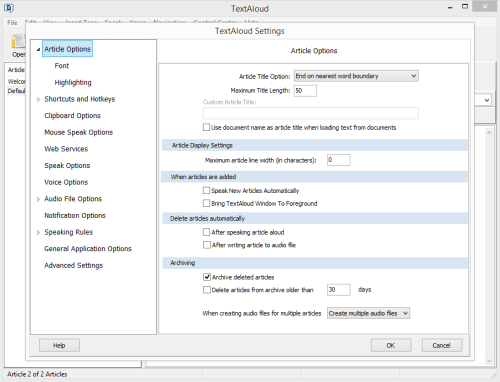Click the Open toolbar icon in main window
This screenshot has width=500, height=382.
point(18,46)
